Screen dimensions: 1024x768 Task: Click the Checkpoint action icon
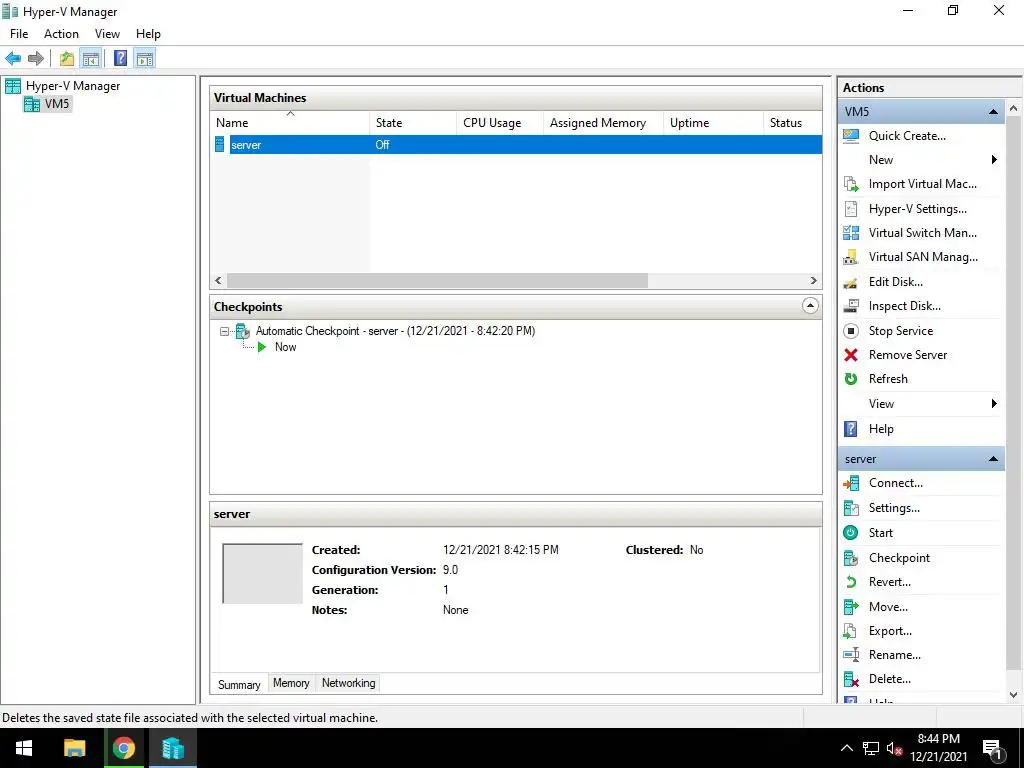pos(851,558)
